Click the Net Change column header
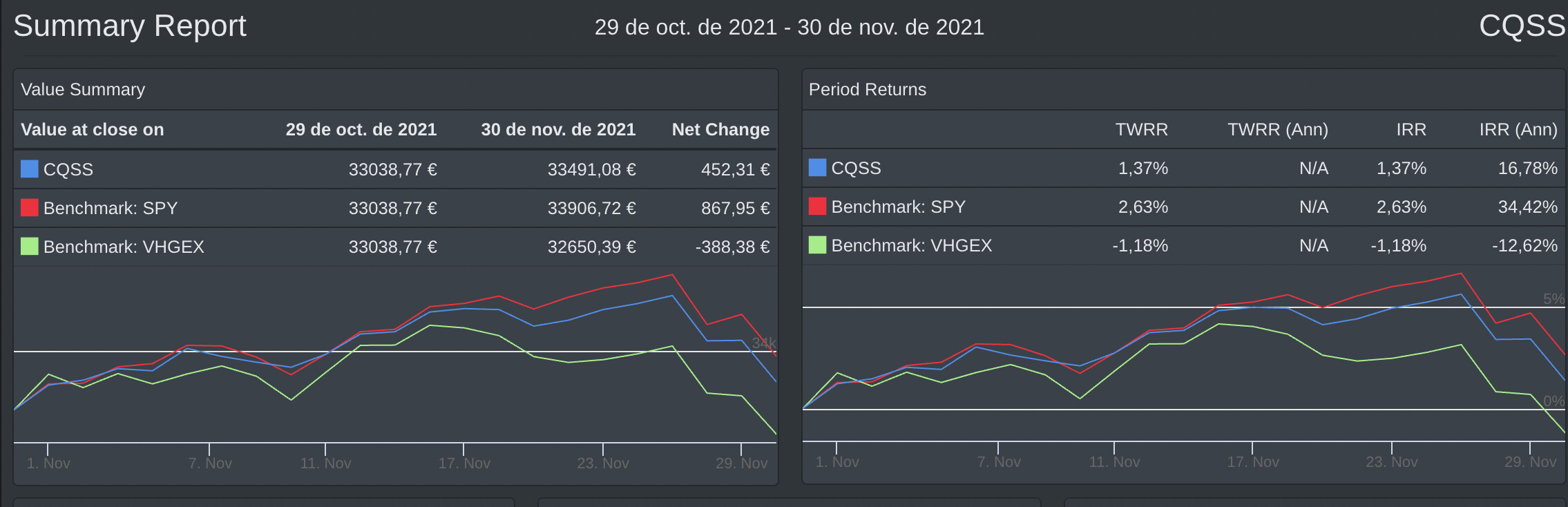This screenshot has height=507, width=1568. (x=720, y=129)
